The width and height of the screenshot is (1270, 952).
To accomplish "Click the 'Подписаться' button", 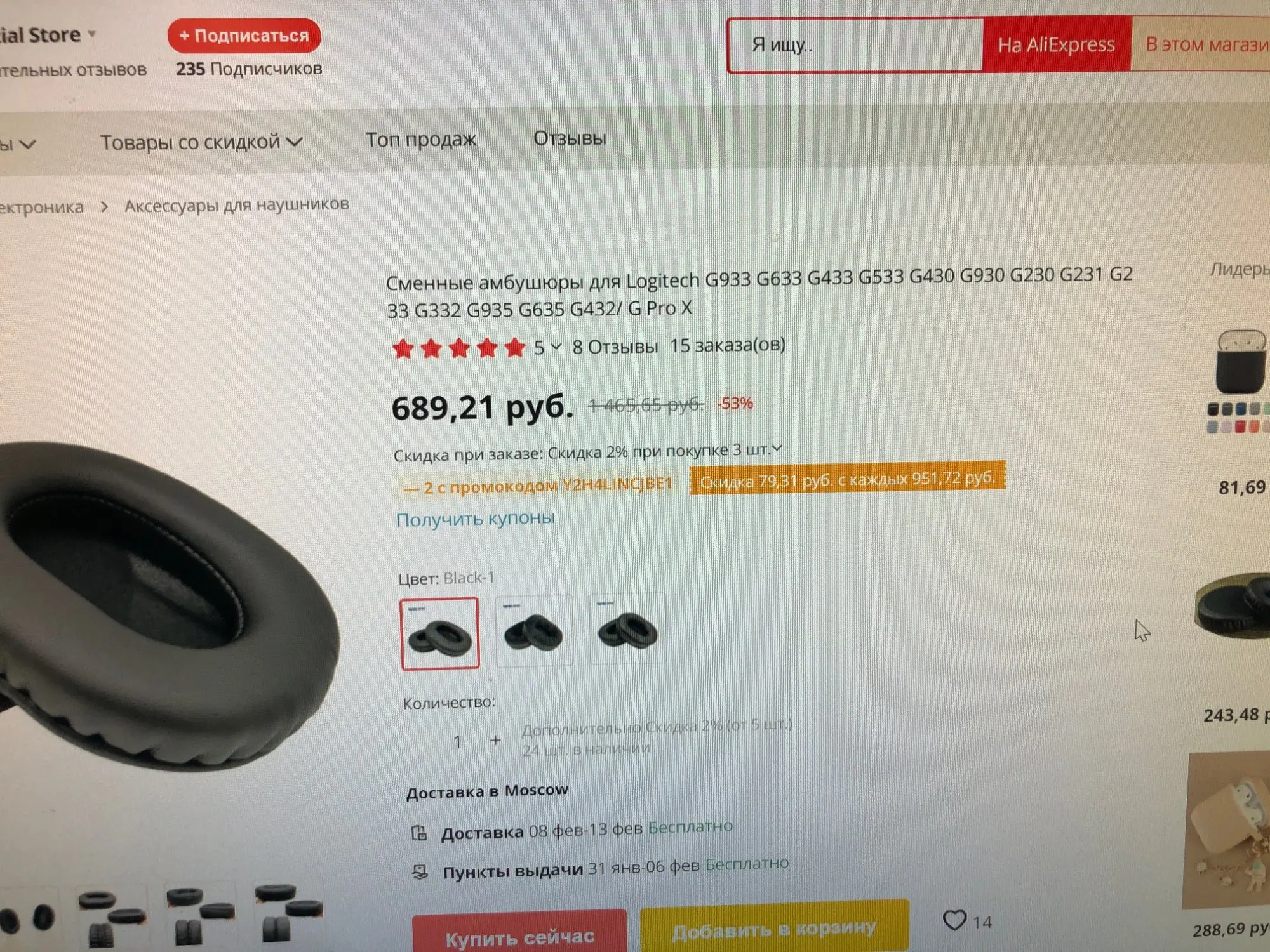I will click(x=244, y=36).
